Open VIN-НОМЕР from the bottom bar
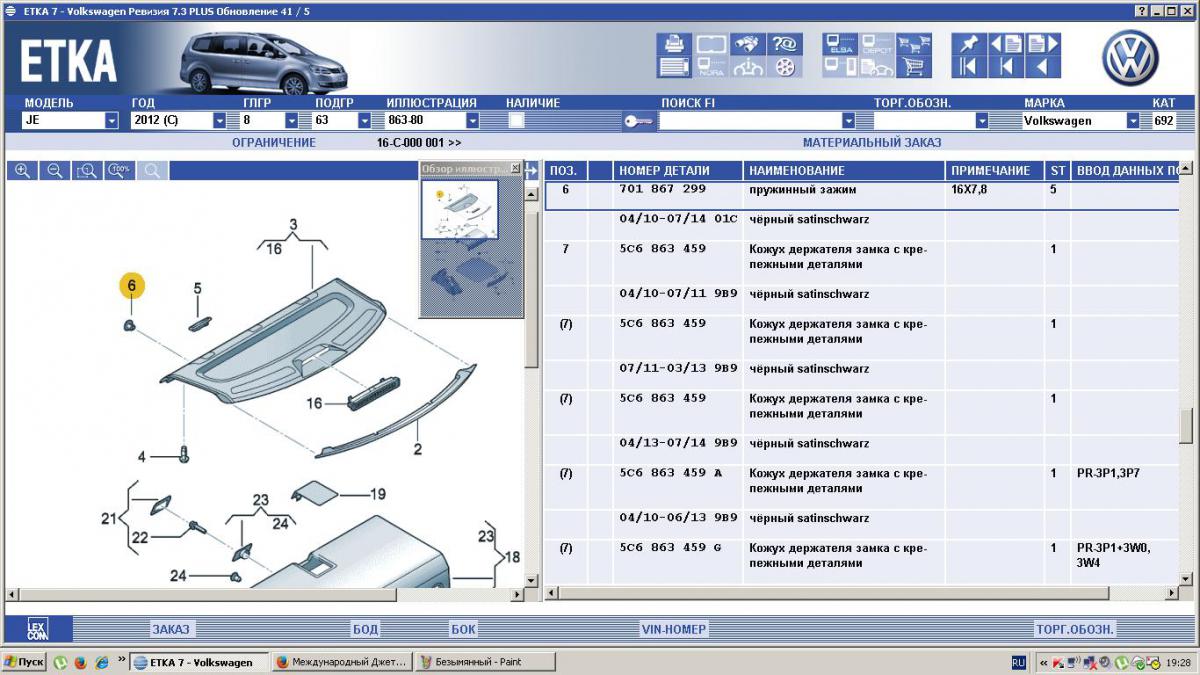The width and height of the screenshot is (1200, 675). click(x=673, y=630)
